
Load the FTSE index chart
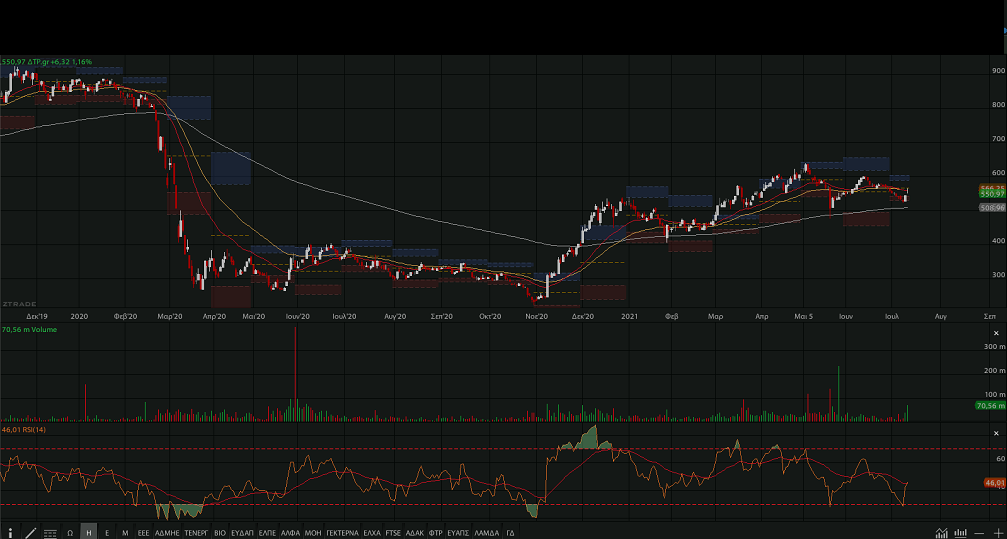click(x=392, y=532)
